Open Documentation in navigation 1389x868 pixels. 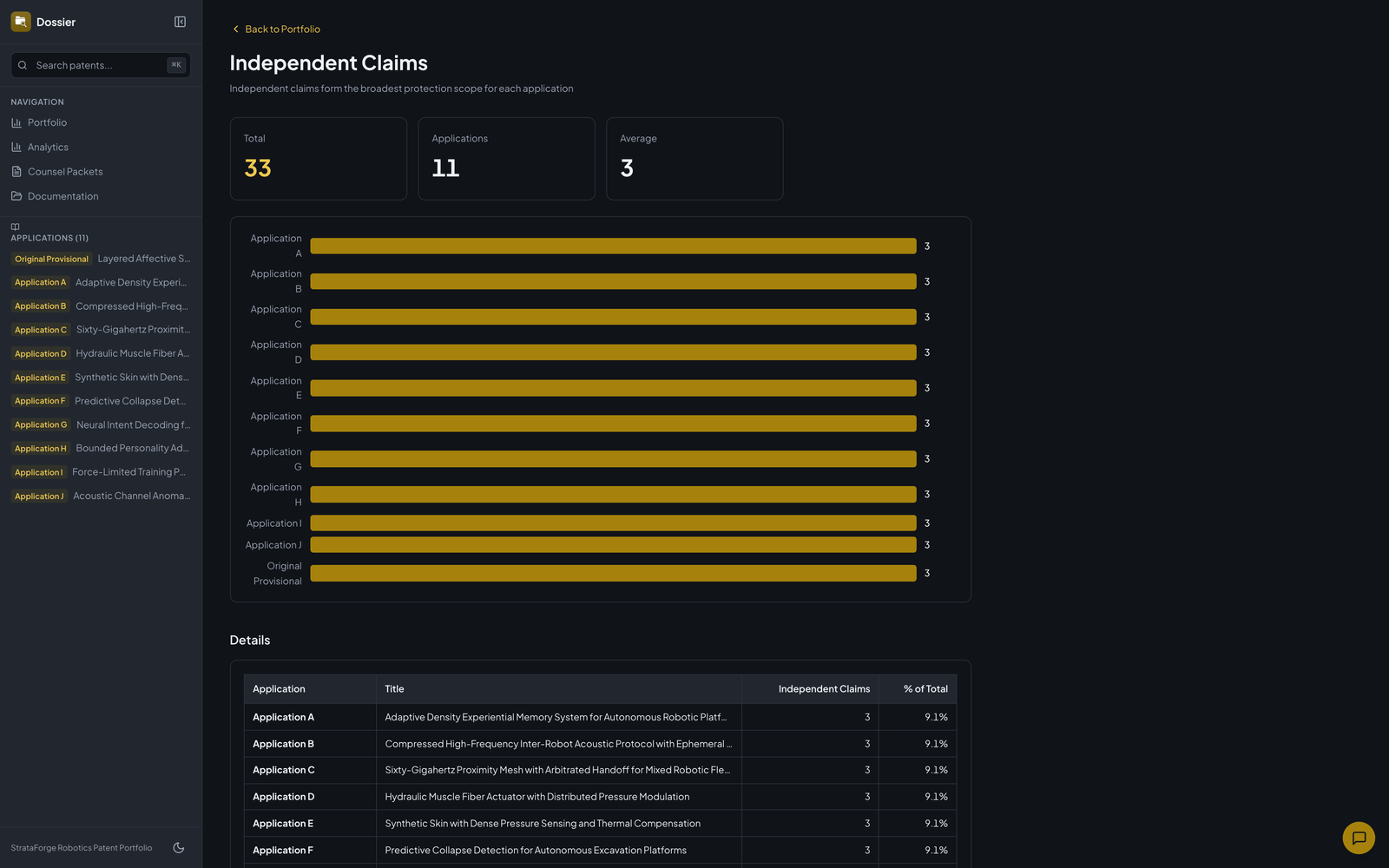101,196
